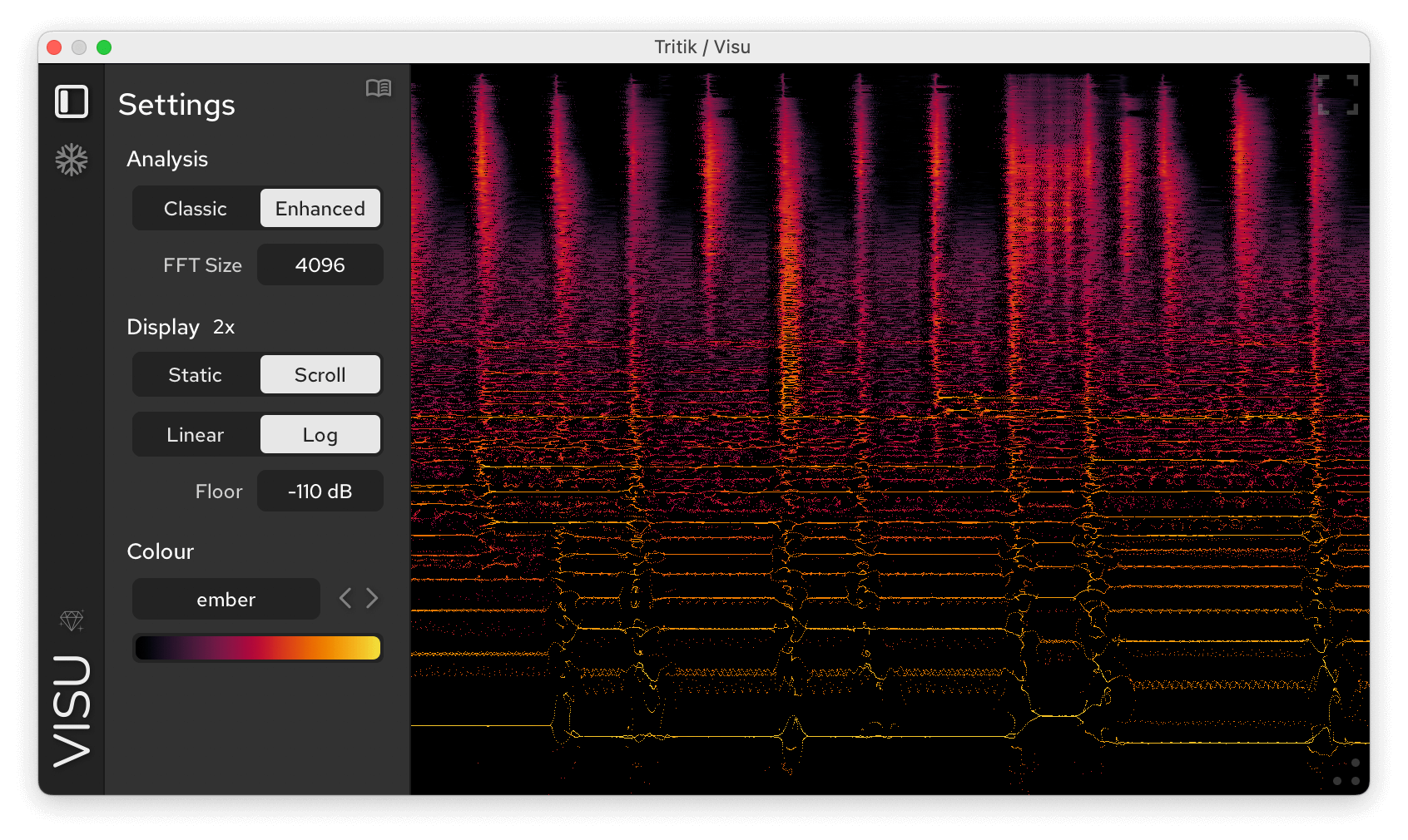This screenshot has width=1408, height=840.
Task: Open the manual book icon
Action: click(x=379, y=88)
